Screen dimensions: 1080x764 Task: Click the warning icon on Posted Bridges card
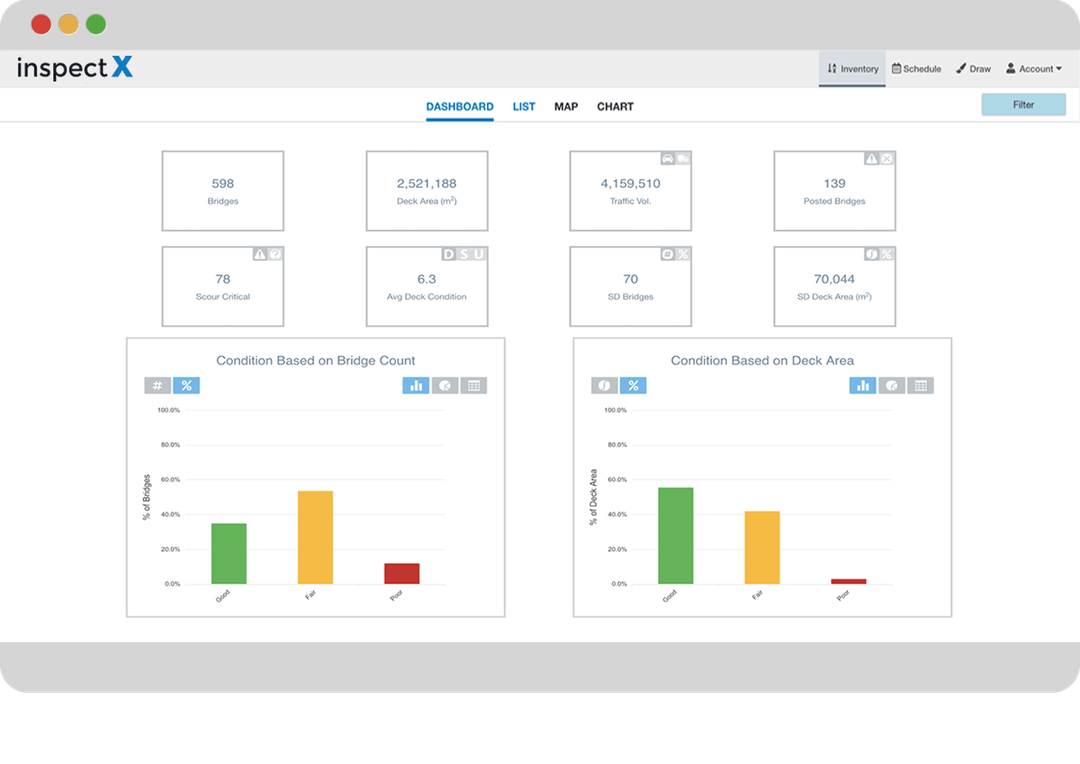pyautogui.click(x=872, y=159)
